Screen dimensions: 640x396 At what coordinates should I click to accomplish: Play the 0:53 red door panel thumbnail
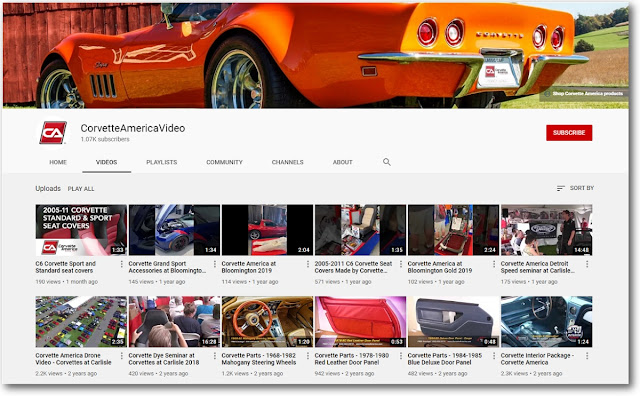pos(360,322)
